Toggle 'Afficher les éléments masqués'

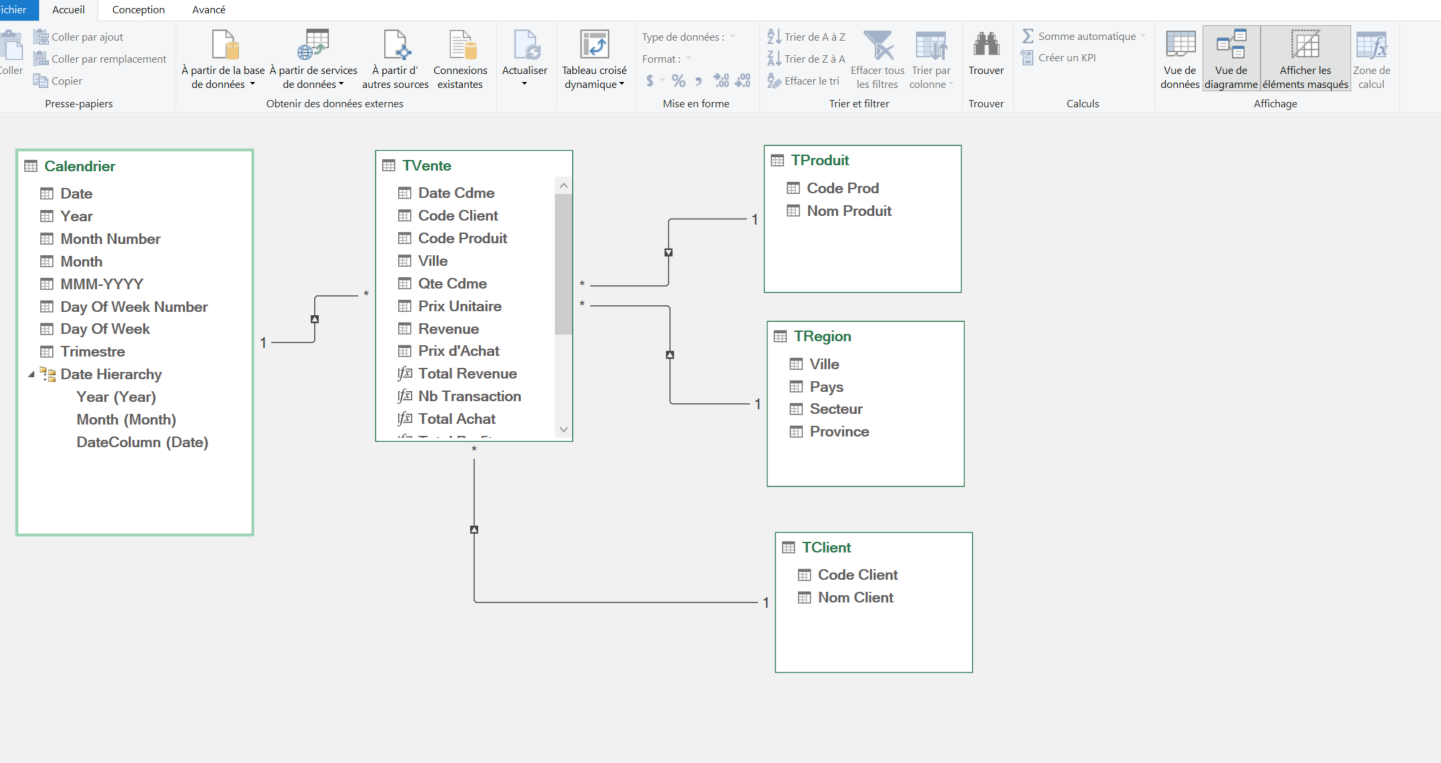pyautogui.click(x=1305, y=60)
